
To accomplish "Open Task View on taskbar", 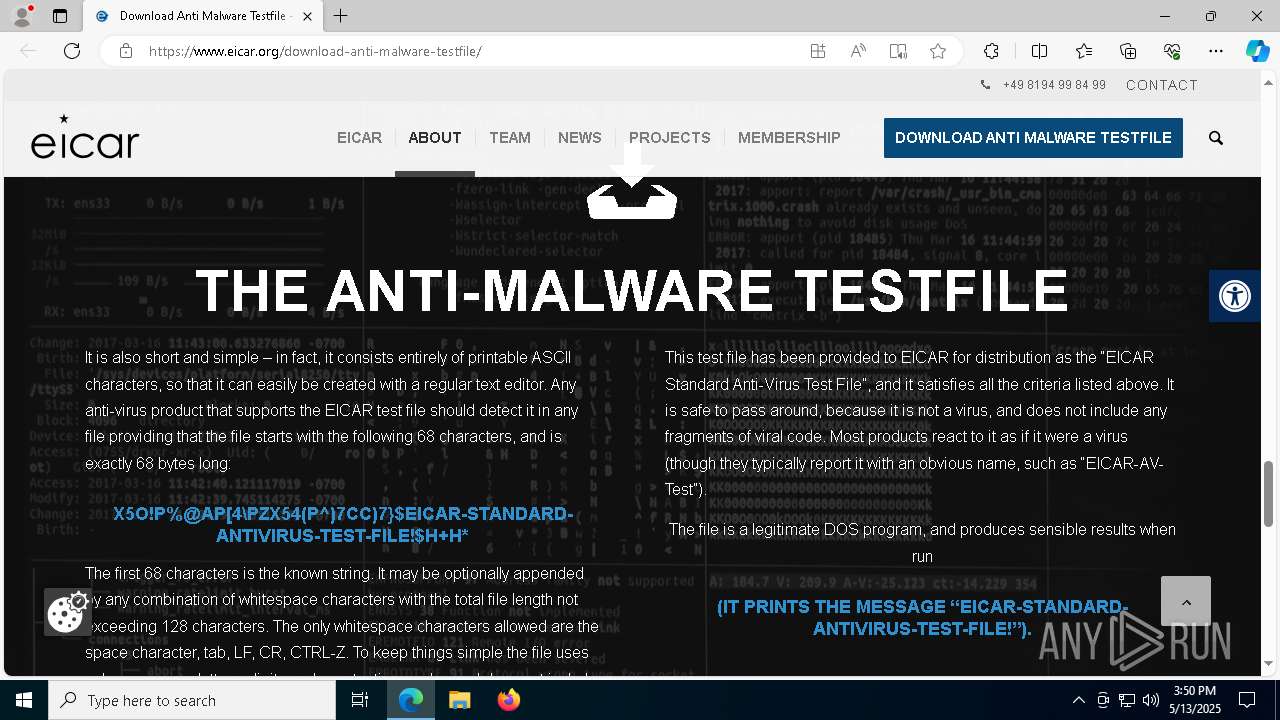I will (x=360, y=700).
